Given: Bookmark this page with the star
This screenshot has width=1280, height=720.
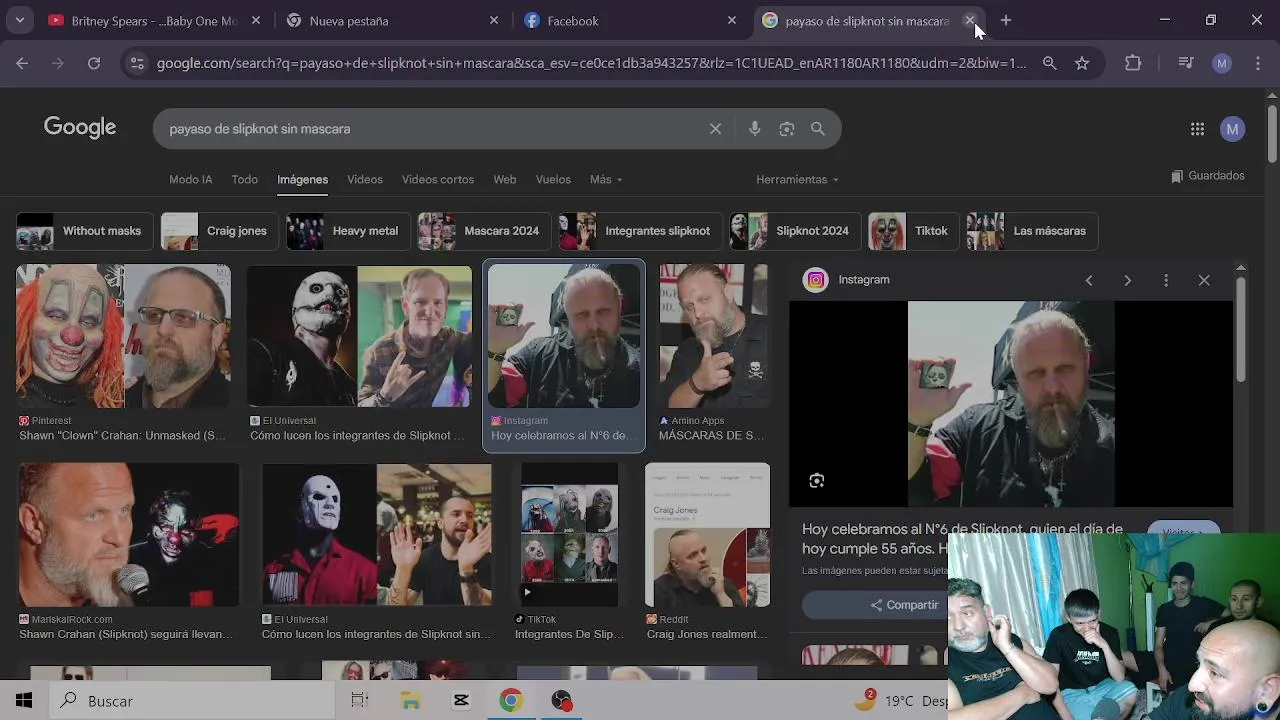Looking at the screenshot, I should pos(1082,63).
